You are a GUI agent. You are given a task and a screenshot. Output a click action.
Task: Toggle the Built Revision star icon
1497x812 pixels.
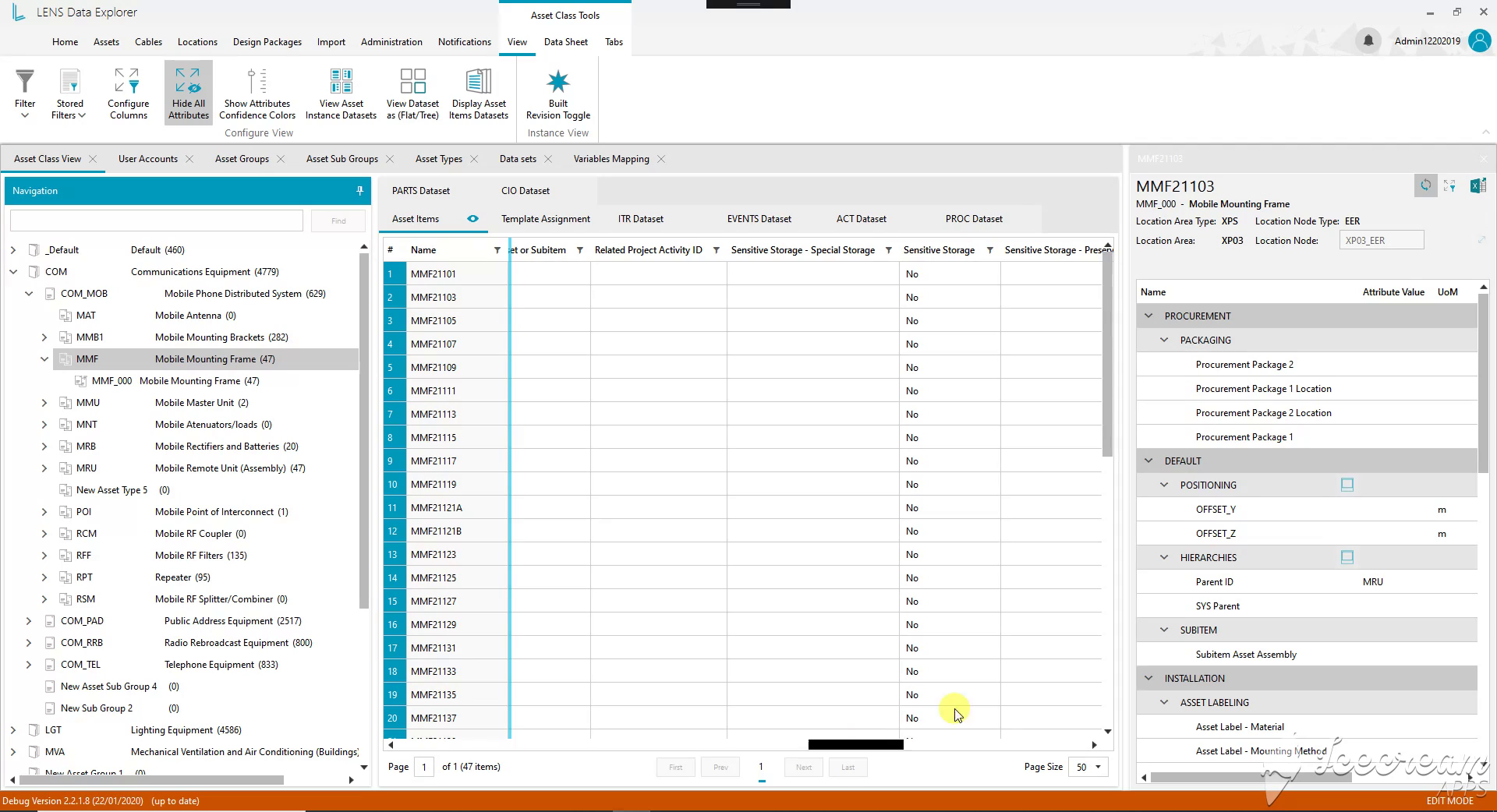click(558, 82)
